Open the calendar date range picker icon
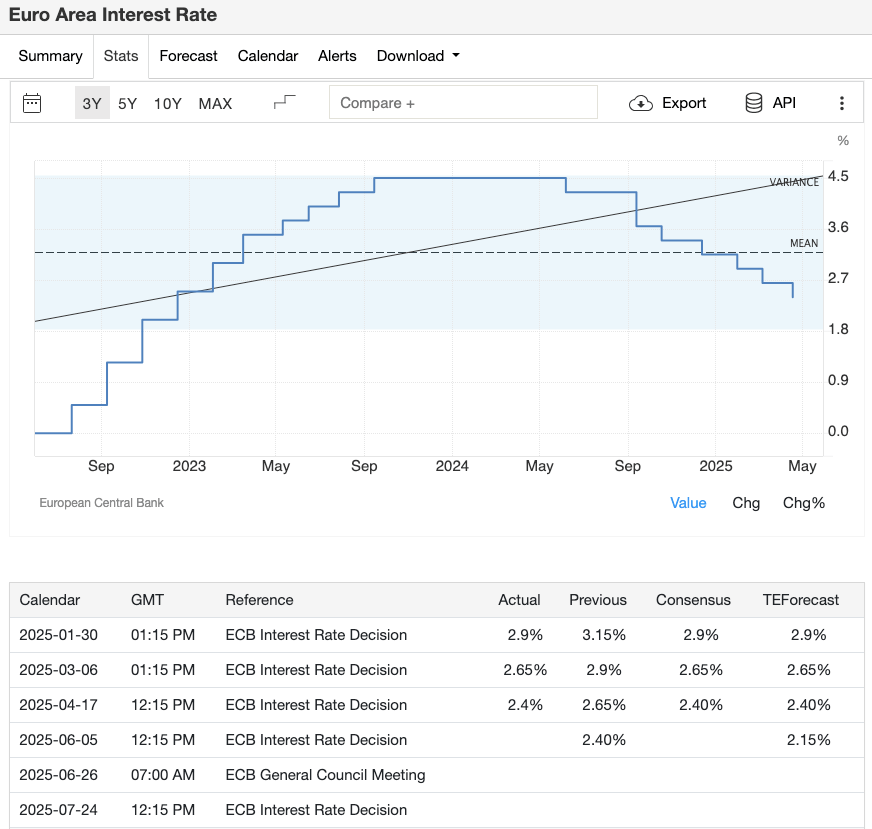This screenshot has height=829, width=872. (x=32, y=102)
